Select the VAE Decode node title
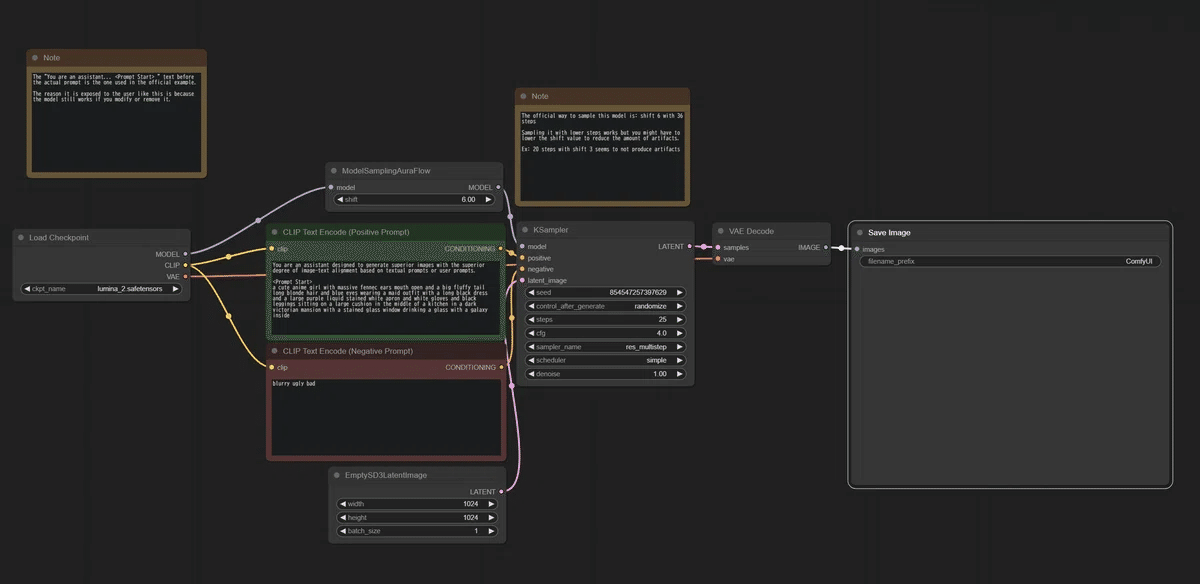Viewport: 1200px width, 584px height. pos(752,231)
